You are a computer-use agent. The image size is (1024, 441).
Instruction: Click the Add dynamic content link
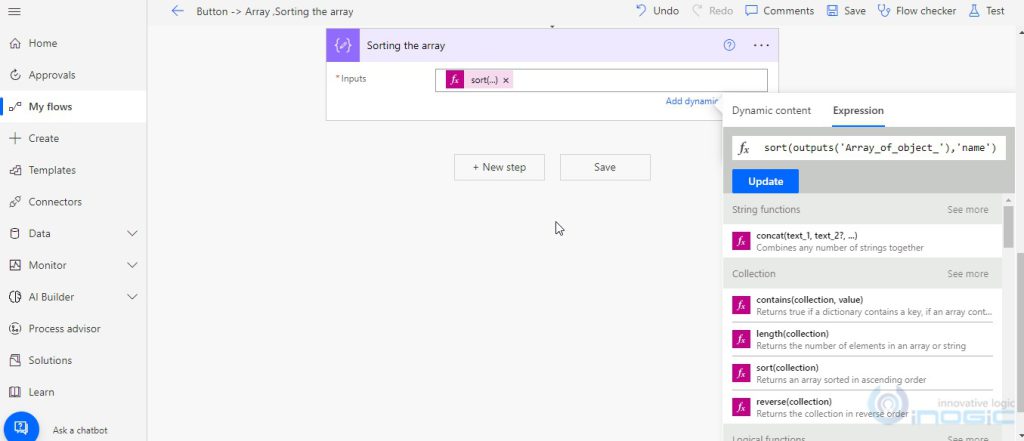[x=692, y=101]
